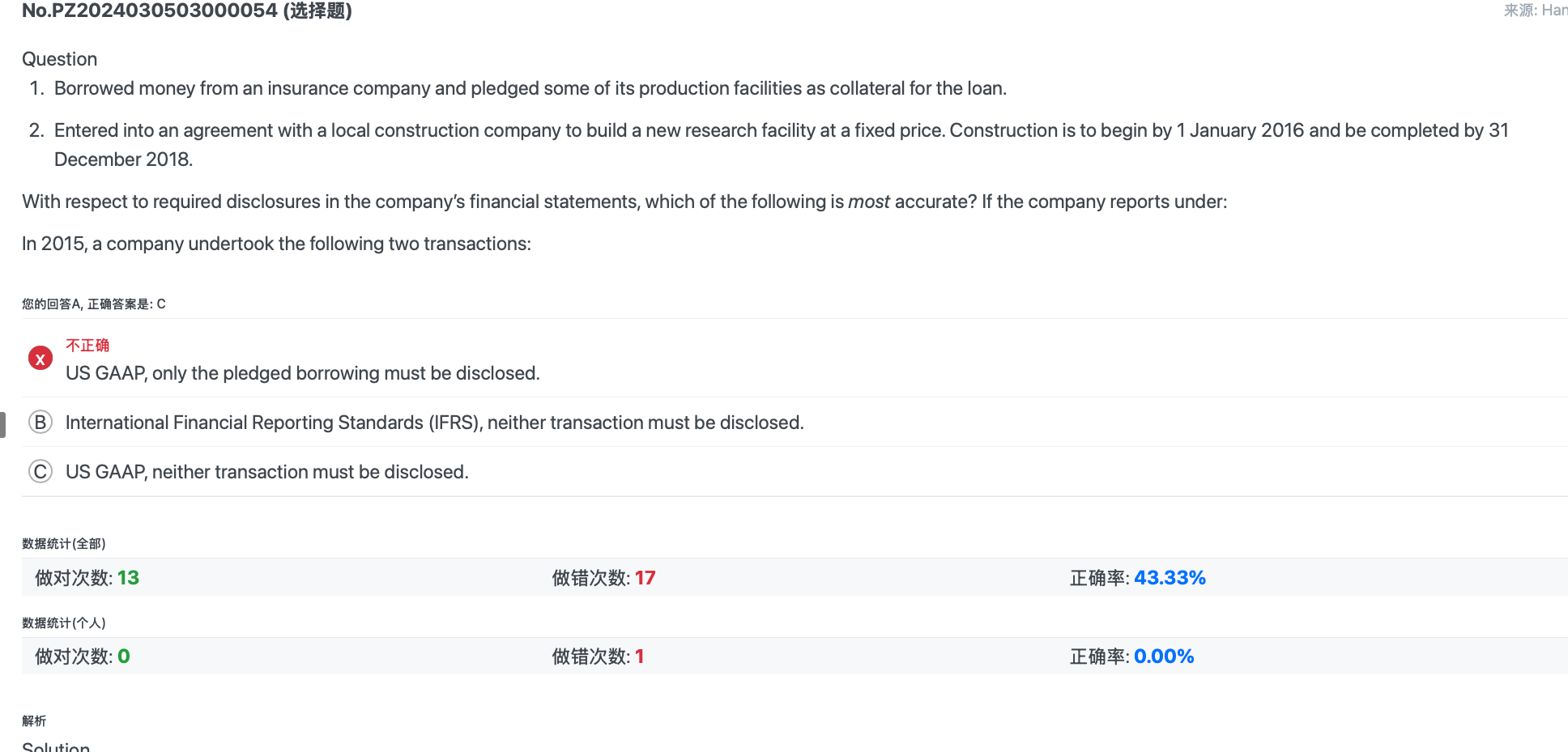Click the 解析 explanation heading

34,721
